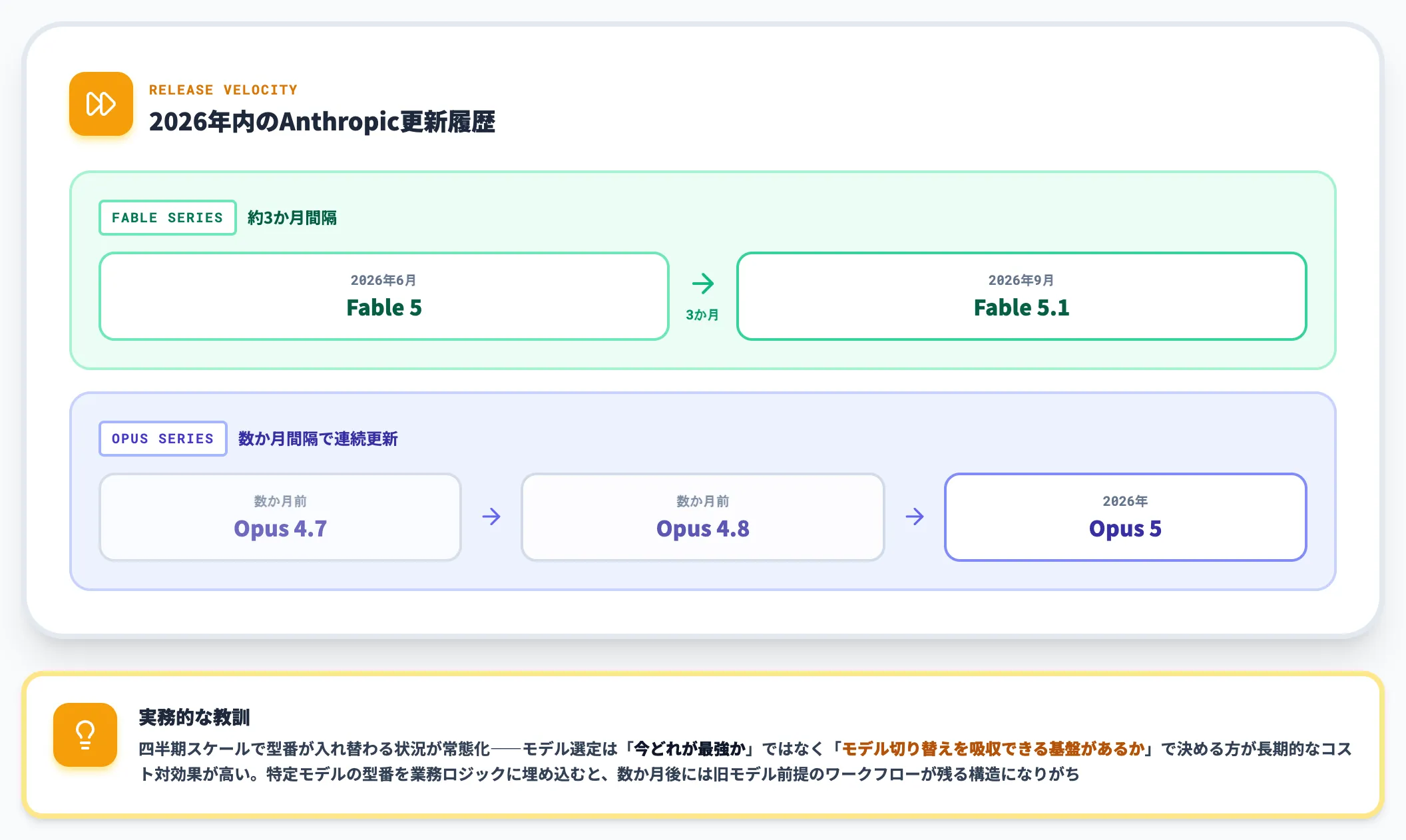Click 数か月前 above Opus 4.7

tap(280, 501)
